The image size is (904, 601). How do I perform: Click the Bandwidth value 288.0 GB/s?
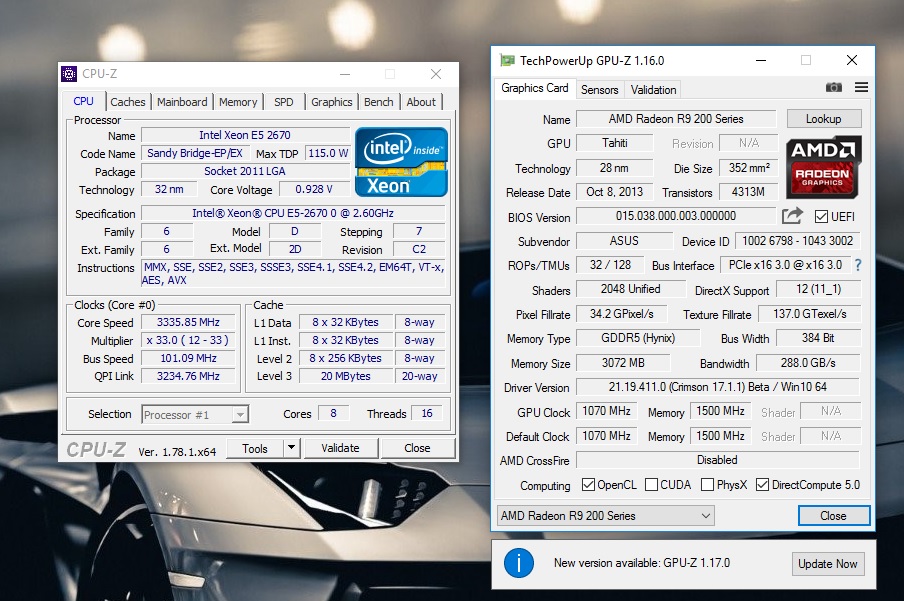808,363
